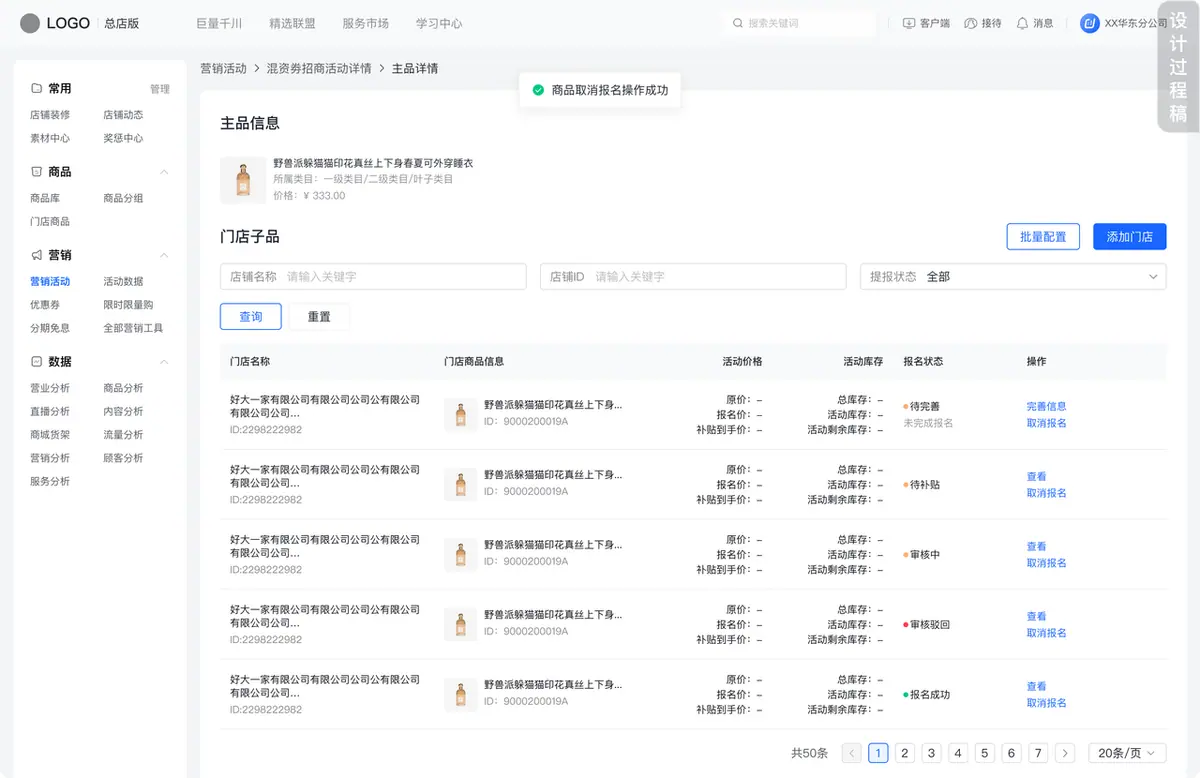
Task: Go to page 7
Action: tap(1038, 753)
